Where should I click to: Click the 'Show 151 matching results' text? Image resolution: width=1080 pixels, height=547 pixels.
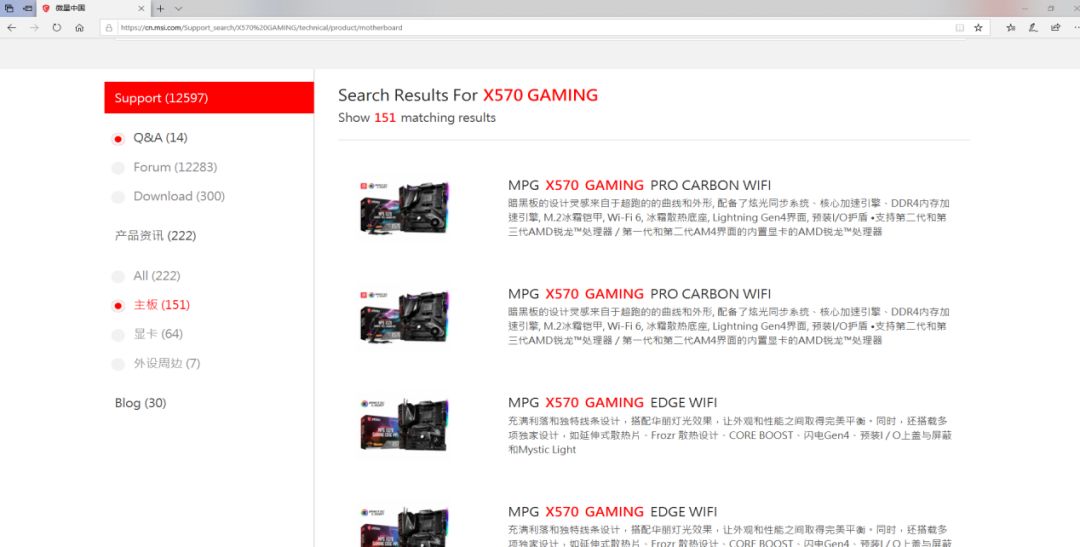pyautogui.click(x=417, y=118)
